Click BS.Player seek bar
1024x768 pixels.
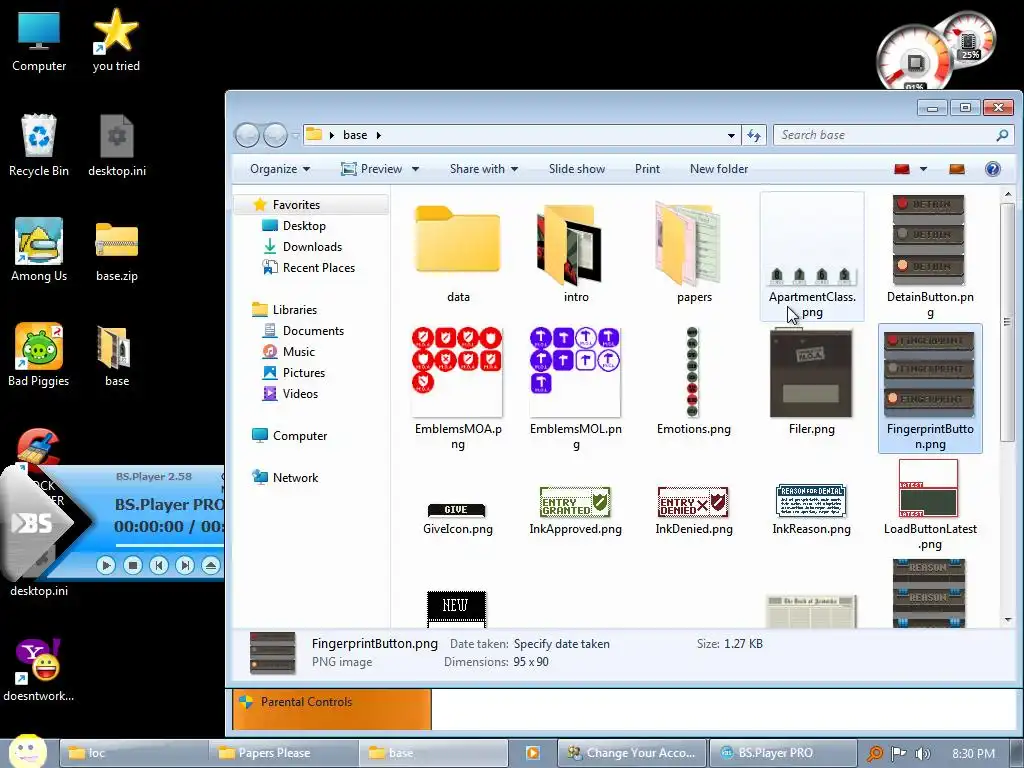click(x=169, y=545)
